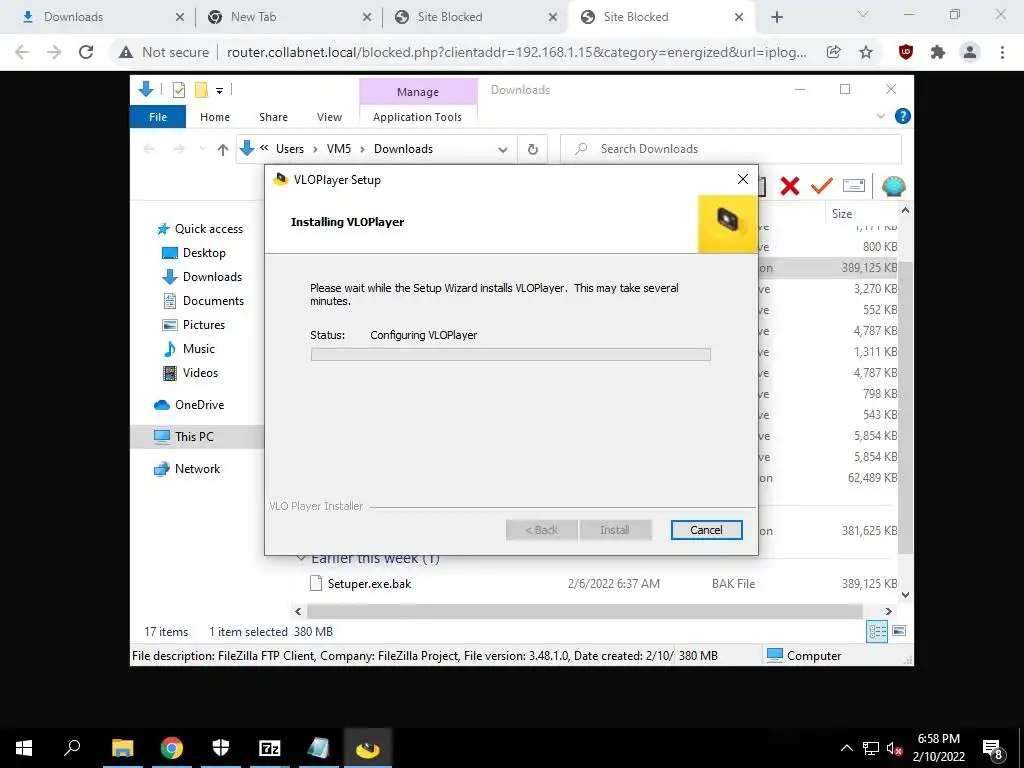Reload the page in Chrome
This screenshot has width=1024, height=768.
pyautogui.click(x=86, y=52)
